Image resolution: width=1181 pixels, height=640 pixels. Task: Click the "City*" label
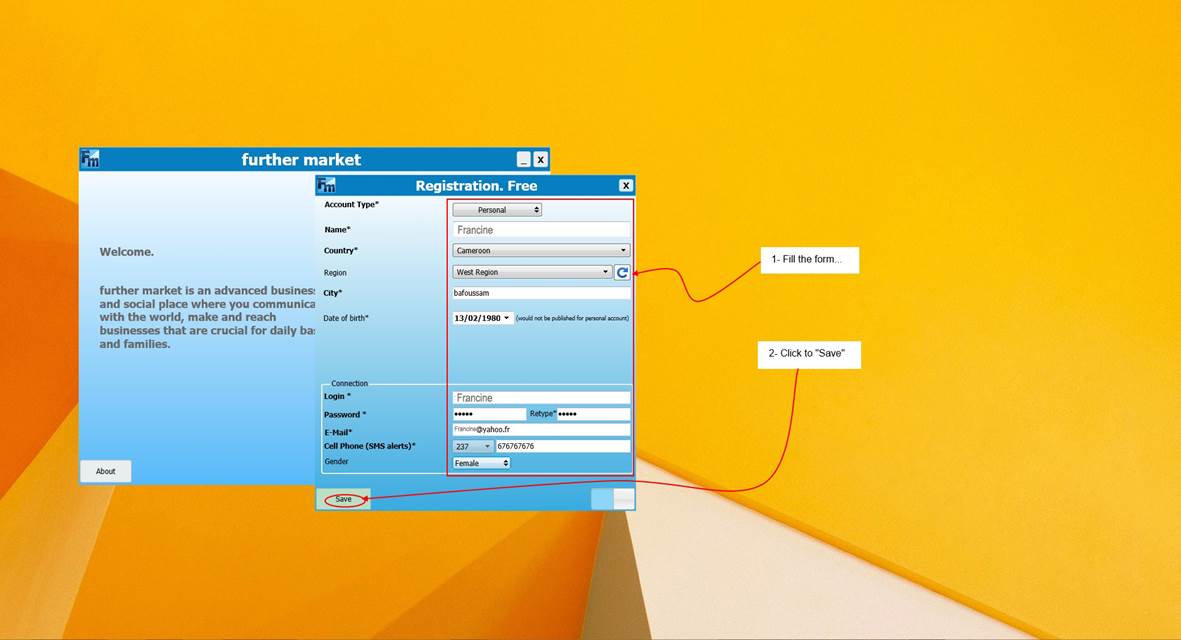coord(333,293)
